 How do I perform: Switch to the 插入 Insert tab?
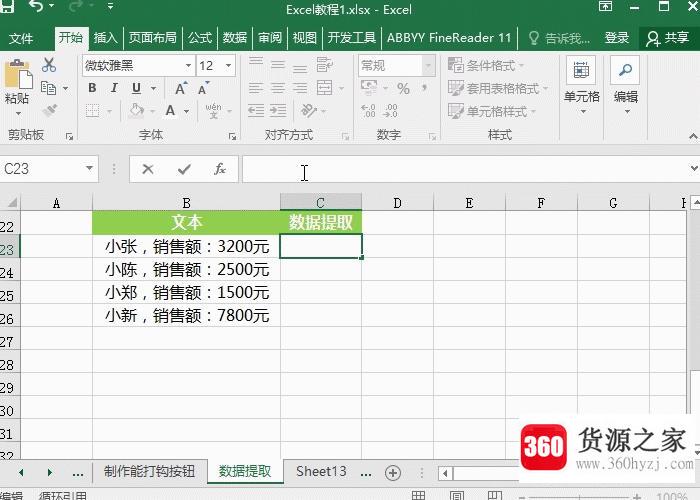point(105,38)
